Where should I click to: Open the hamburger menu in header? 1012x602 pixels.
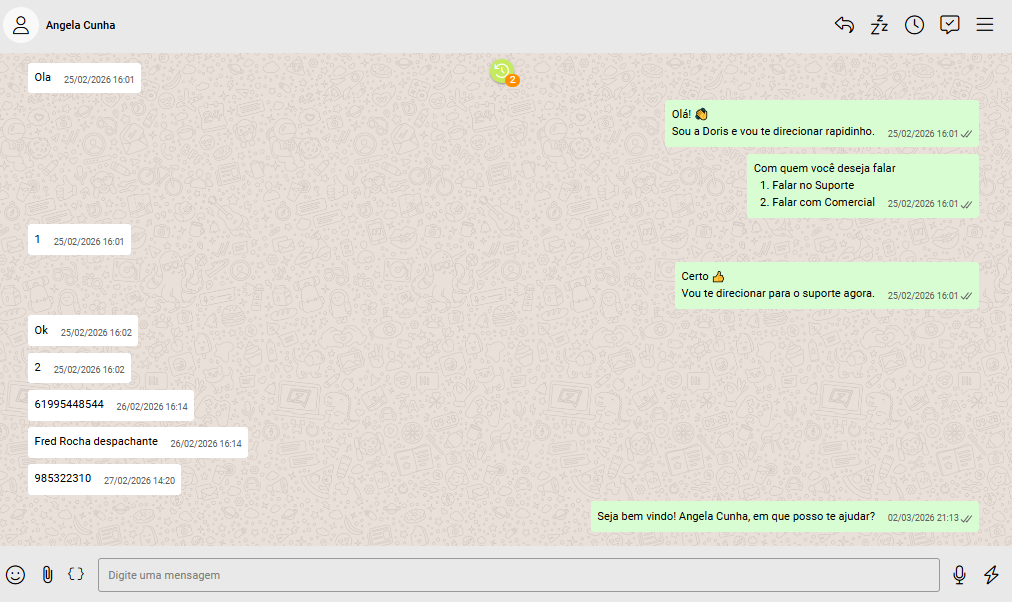point(984,25)
